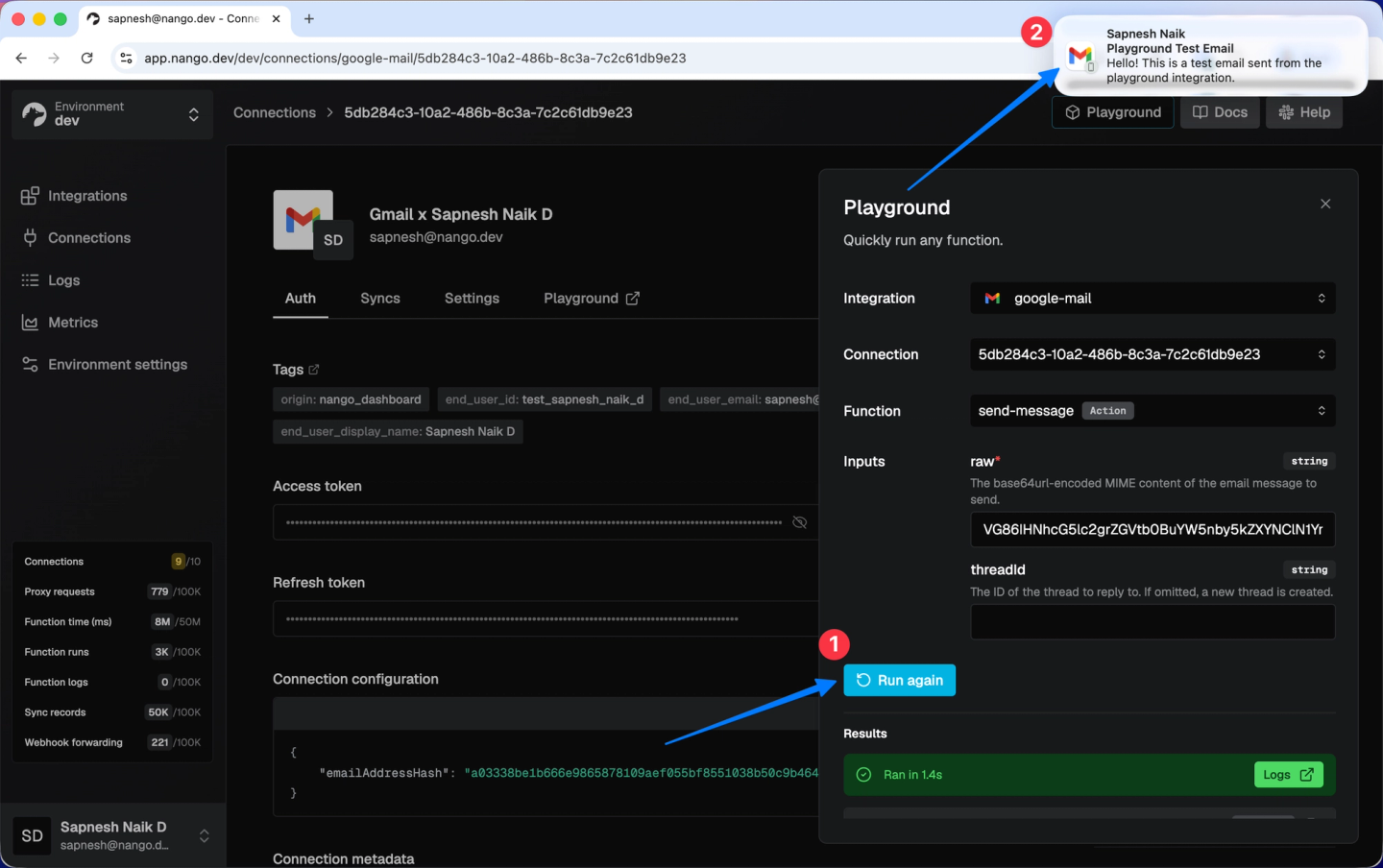Click the Run again button

pos(900,681)
